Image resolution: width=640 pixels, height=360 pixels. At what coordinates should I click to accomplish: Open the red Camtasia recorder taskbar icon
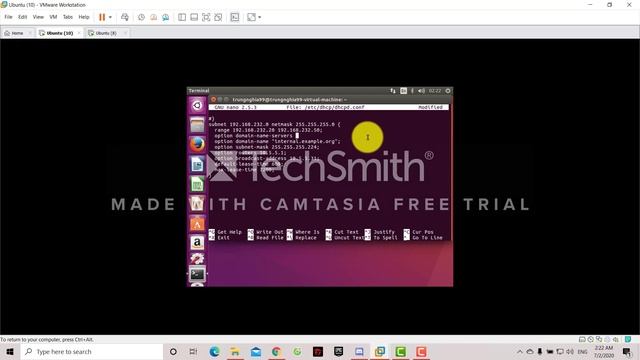click(x=421, y=351)
